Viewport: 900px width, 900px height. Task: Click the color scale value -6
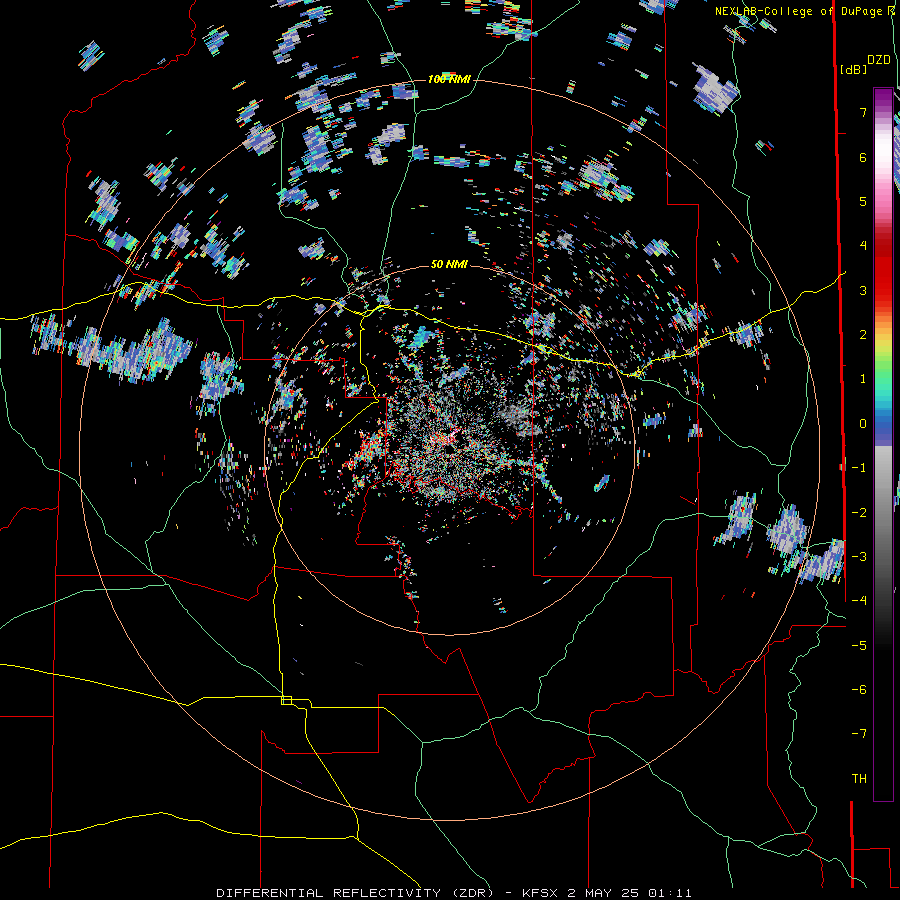pyautogui.click(x=859, y=690)
